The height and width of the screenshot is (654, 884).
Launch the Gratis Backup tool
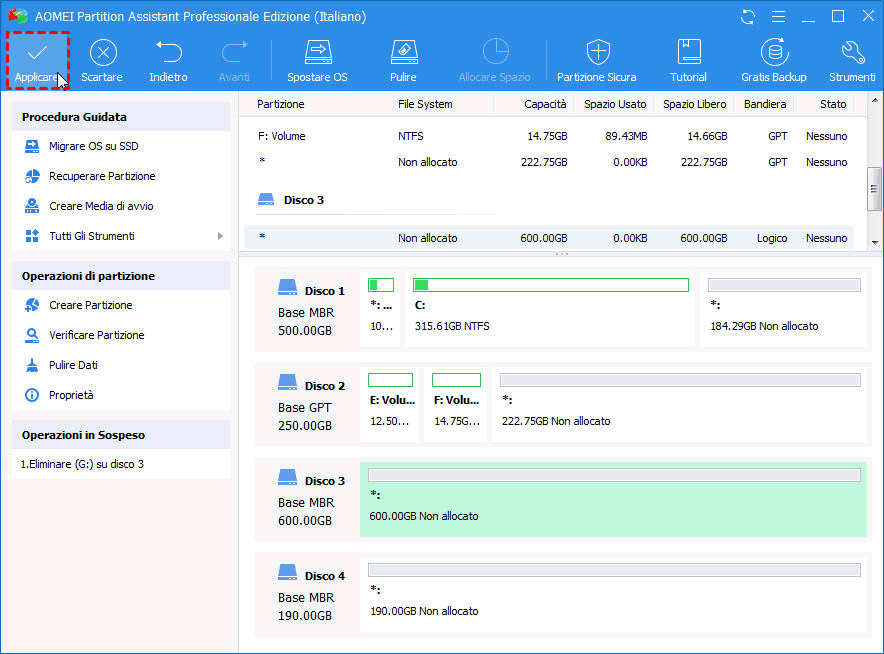tap(773, 53)
